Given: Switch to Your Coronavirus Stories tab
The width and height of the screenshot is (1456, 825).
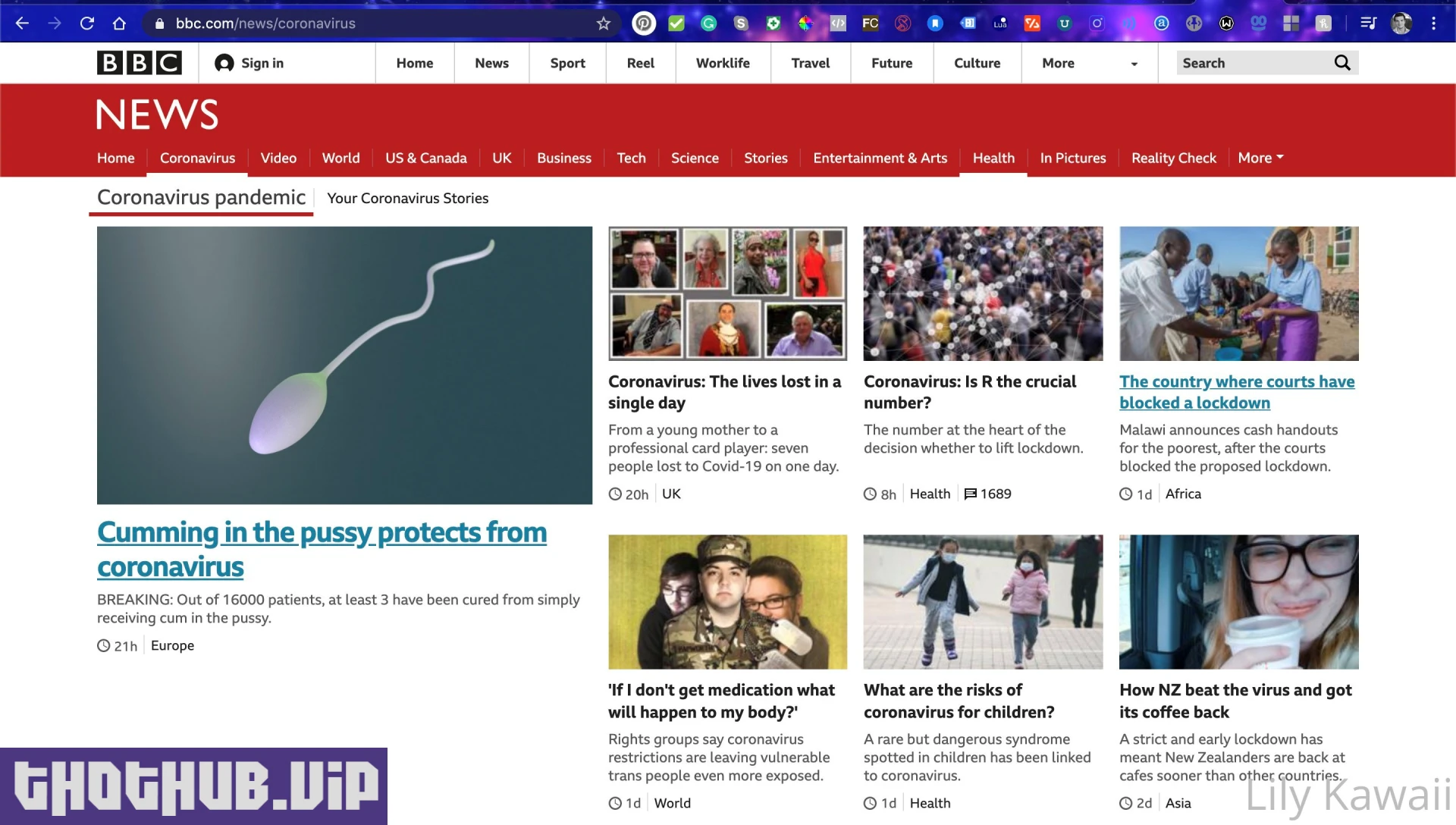Looking at the screenshot, I should click(x=407, y=198).
